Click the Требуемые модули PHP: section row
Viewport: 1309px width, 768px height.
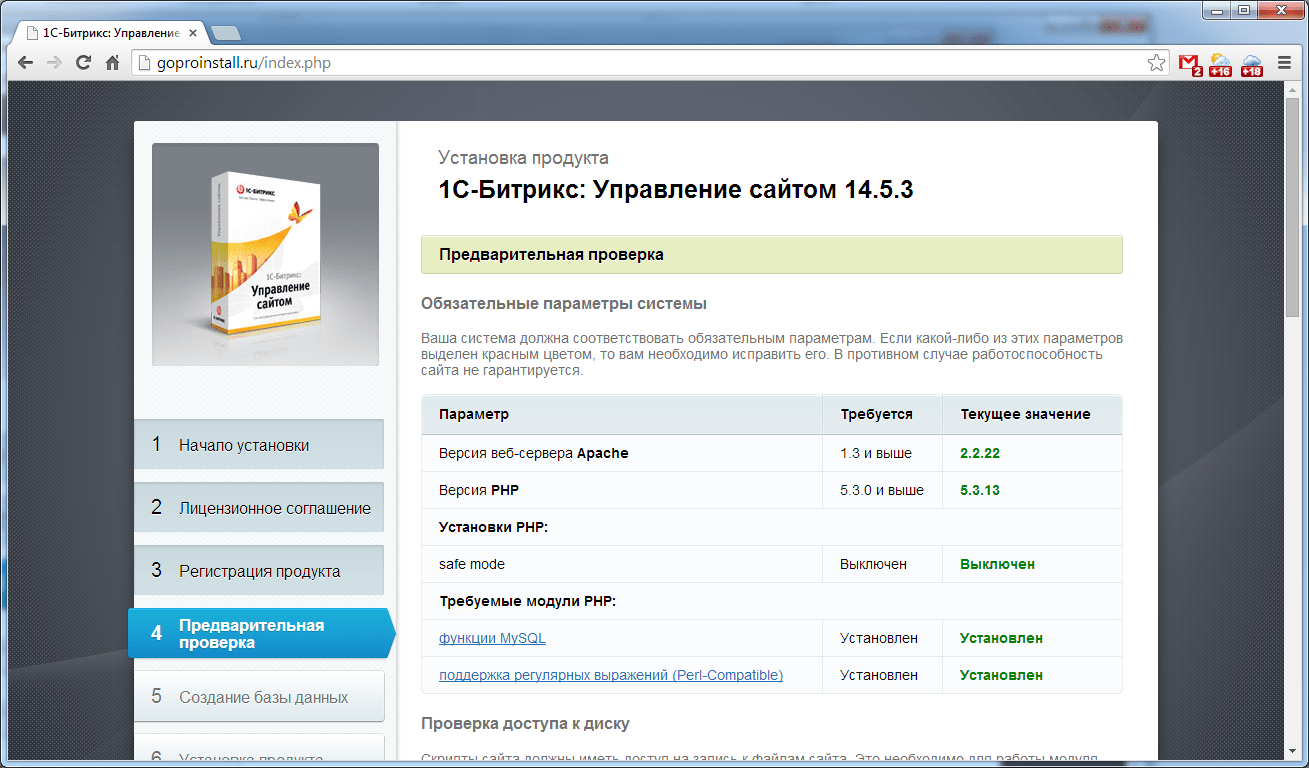pos(772,601)
